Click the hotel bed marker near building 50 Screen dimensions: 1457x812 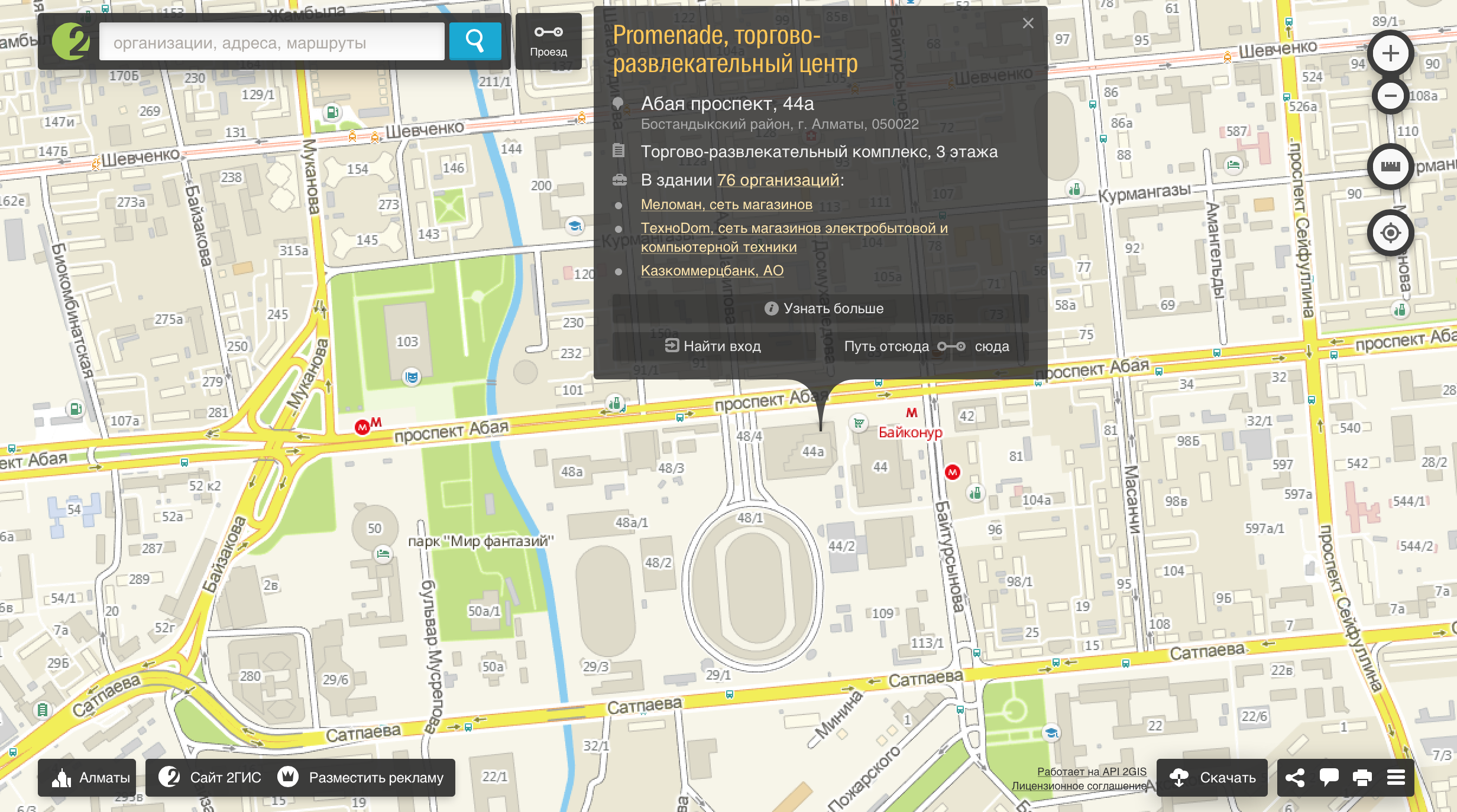coord(383,554)
